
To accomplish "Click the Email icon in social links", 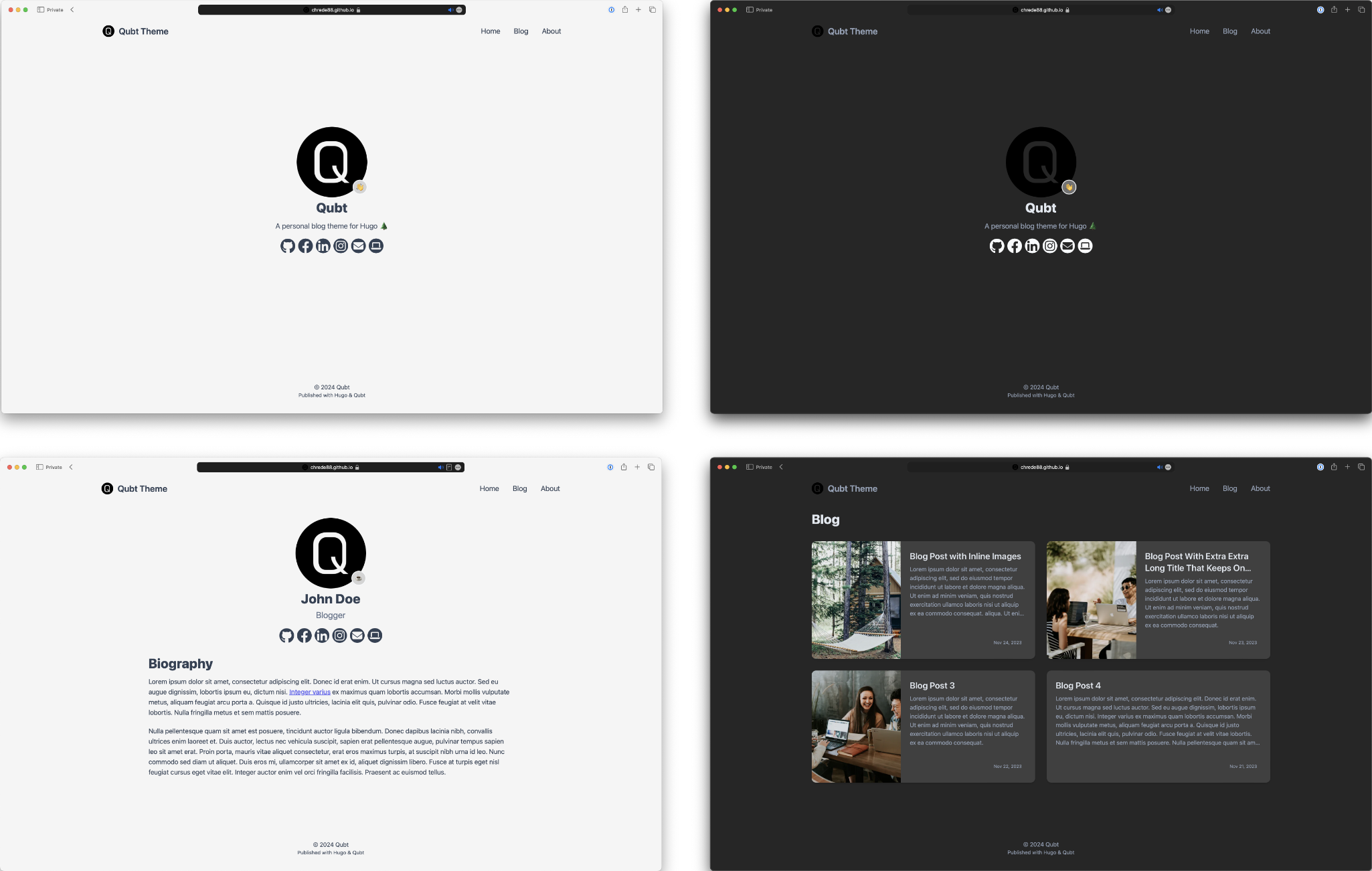I will pos(358,245).
